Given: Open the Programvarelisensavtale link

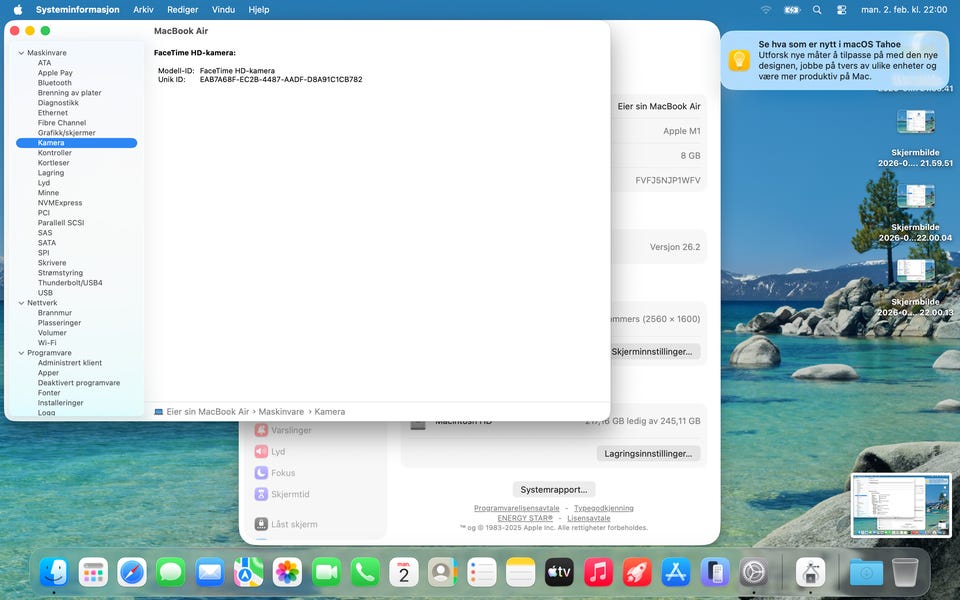Looking at the screenshot, I should [x=516, y=508].
